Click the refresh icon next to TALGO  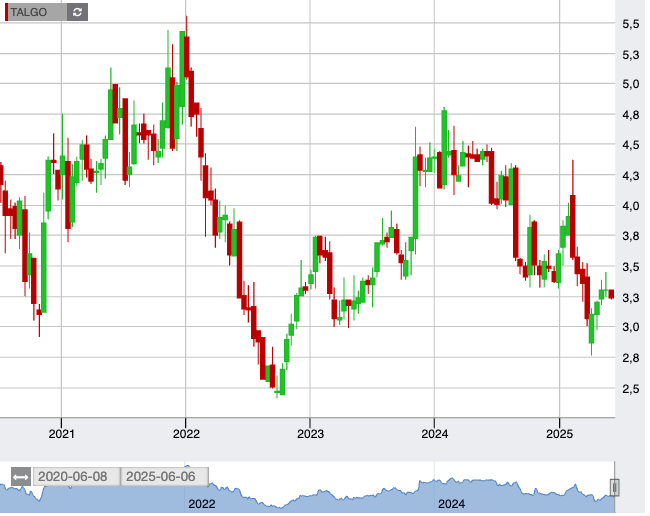click(x=77, y=12)
